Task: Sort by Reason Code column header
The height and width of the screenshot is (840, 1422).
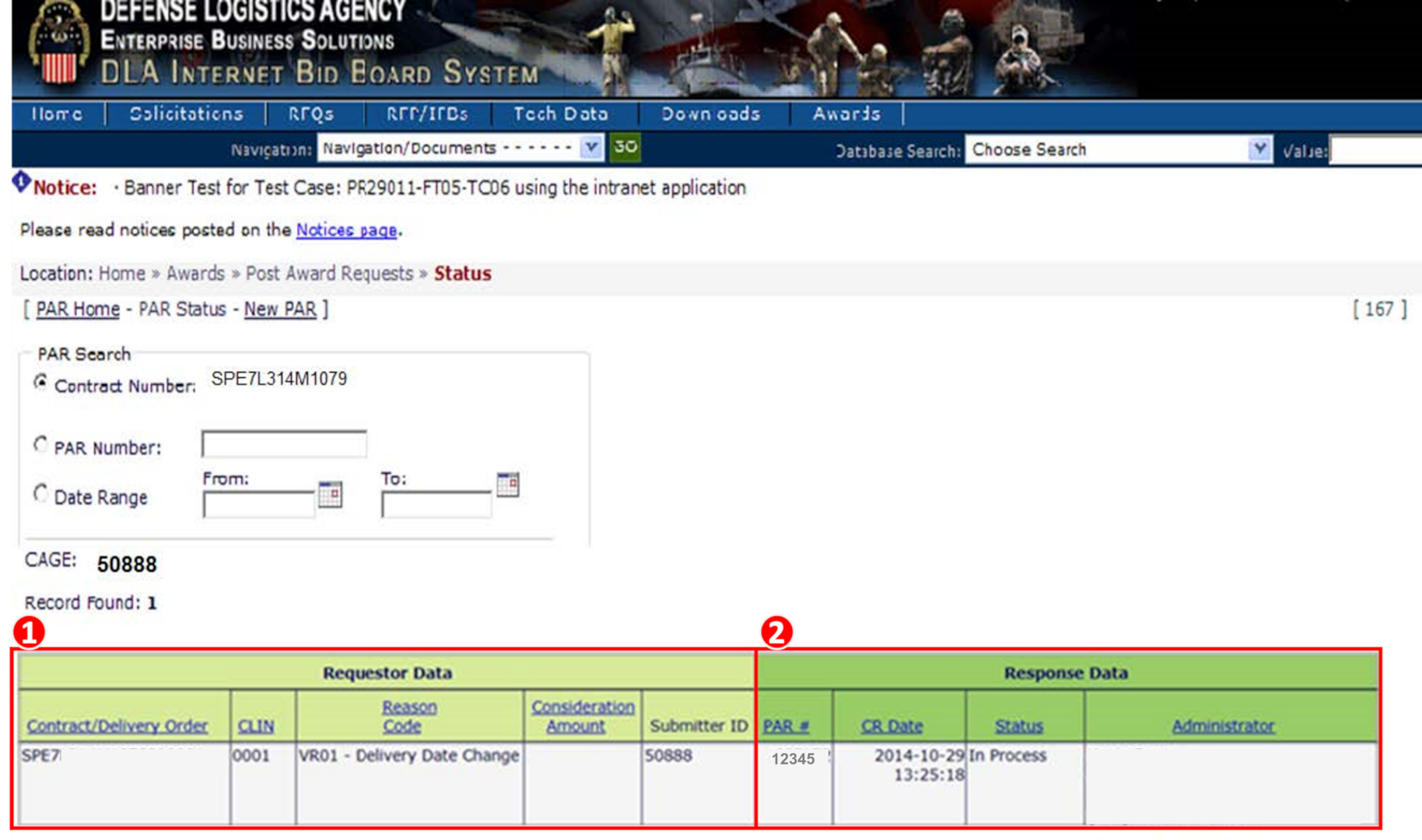Action: point(408,716)
